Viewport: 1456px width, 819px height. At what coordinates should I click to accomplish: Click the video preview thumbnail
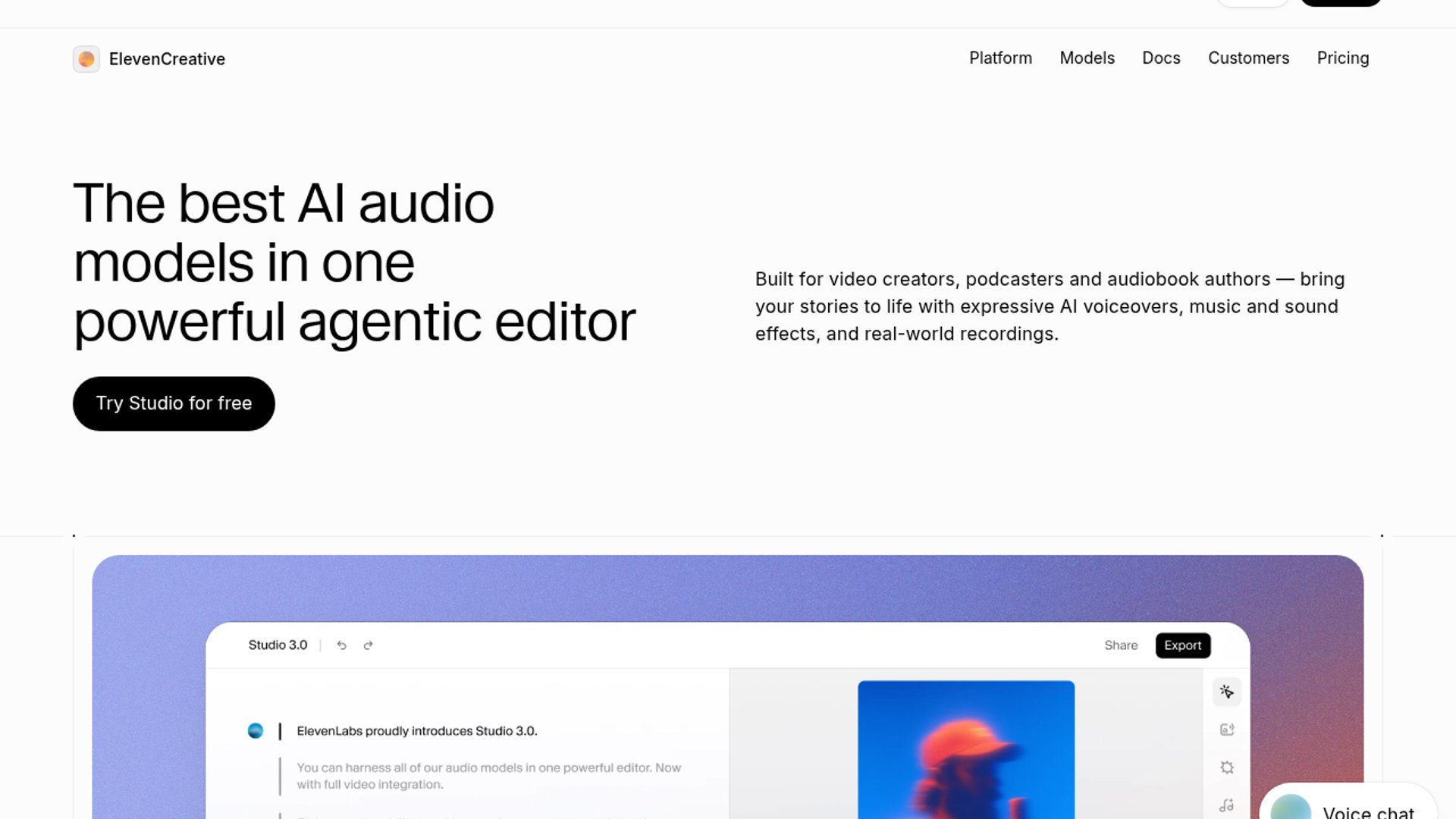click(x=966, y=750)
